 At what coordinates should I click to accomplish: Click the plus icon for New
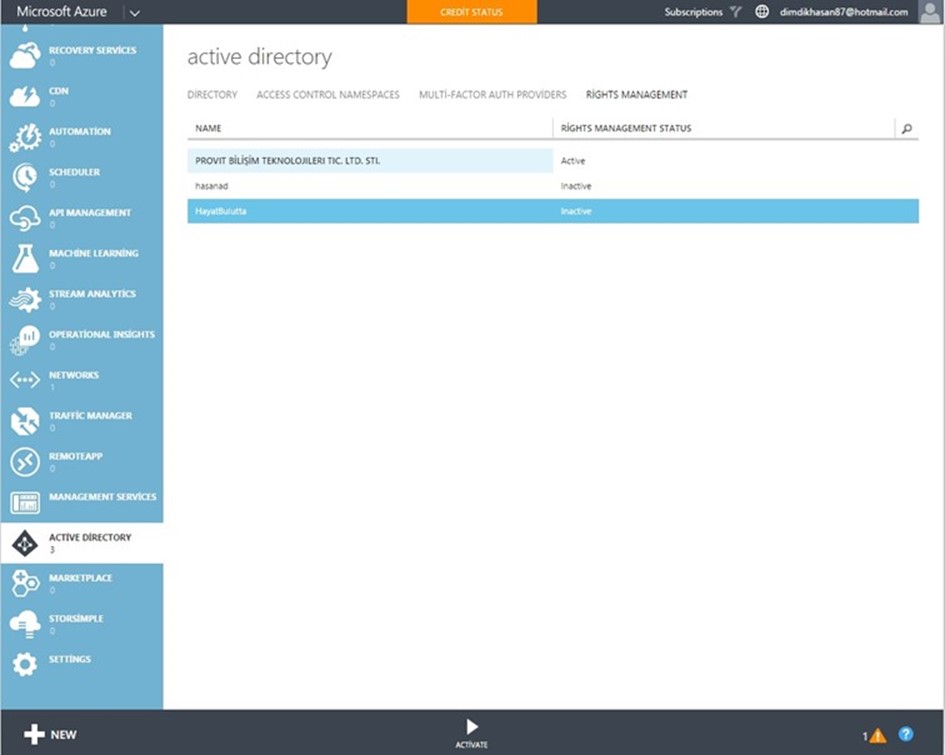tap(34, 735)
